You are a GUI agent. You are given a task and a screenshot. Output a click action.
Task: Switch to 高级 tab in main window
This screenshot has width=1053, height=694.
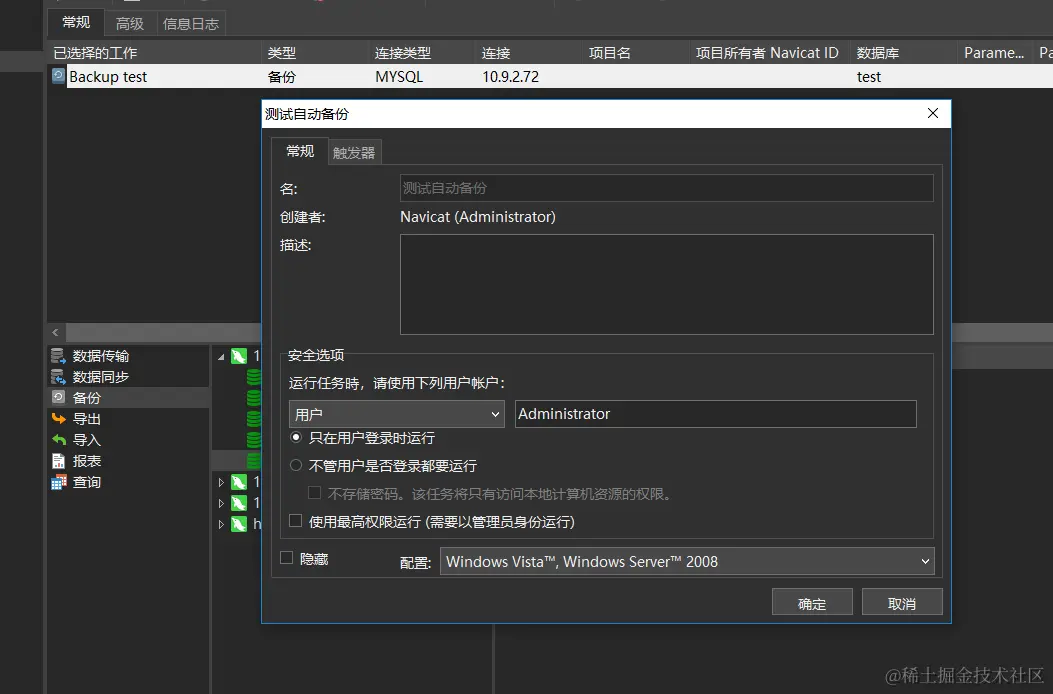click(x=130, y=24)
